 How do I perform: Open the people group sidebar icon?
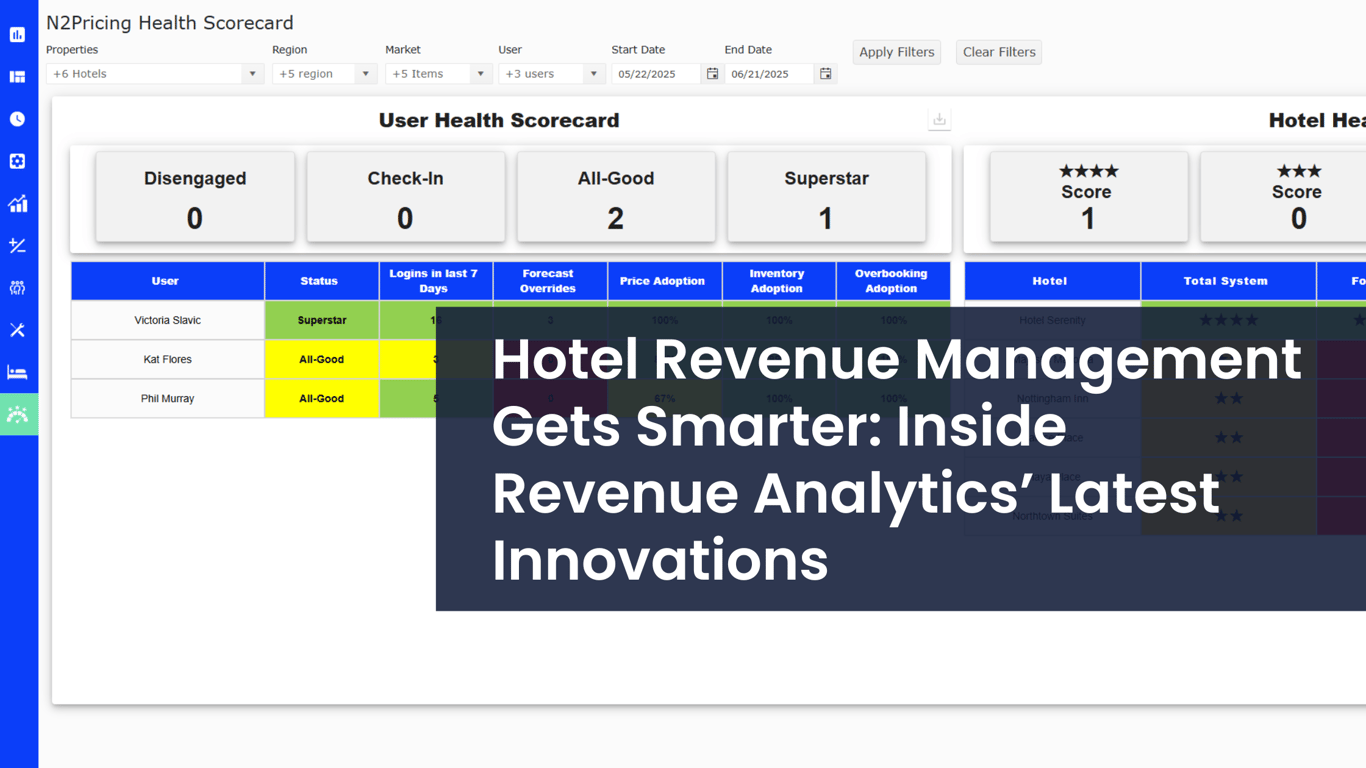[x=18, y=288]
